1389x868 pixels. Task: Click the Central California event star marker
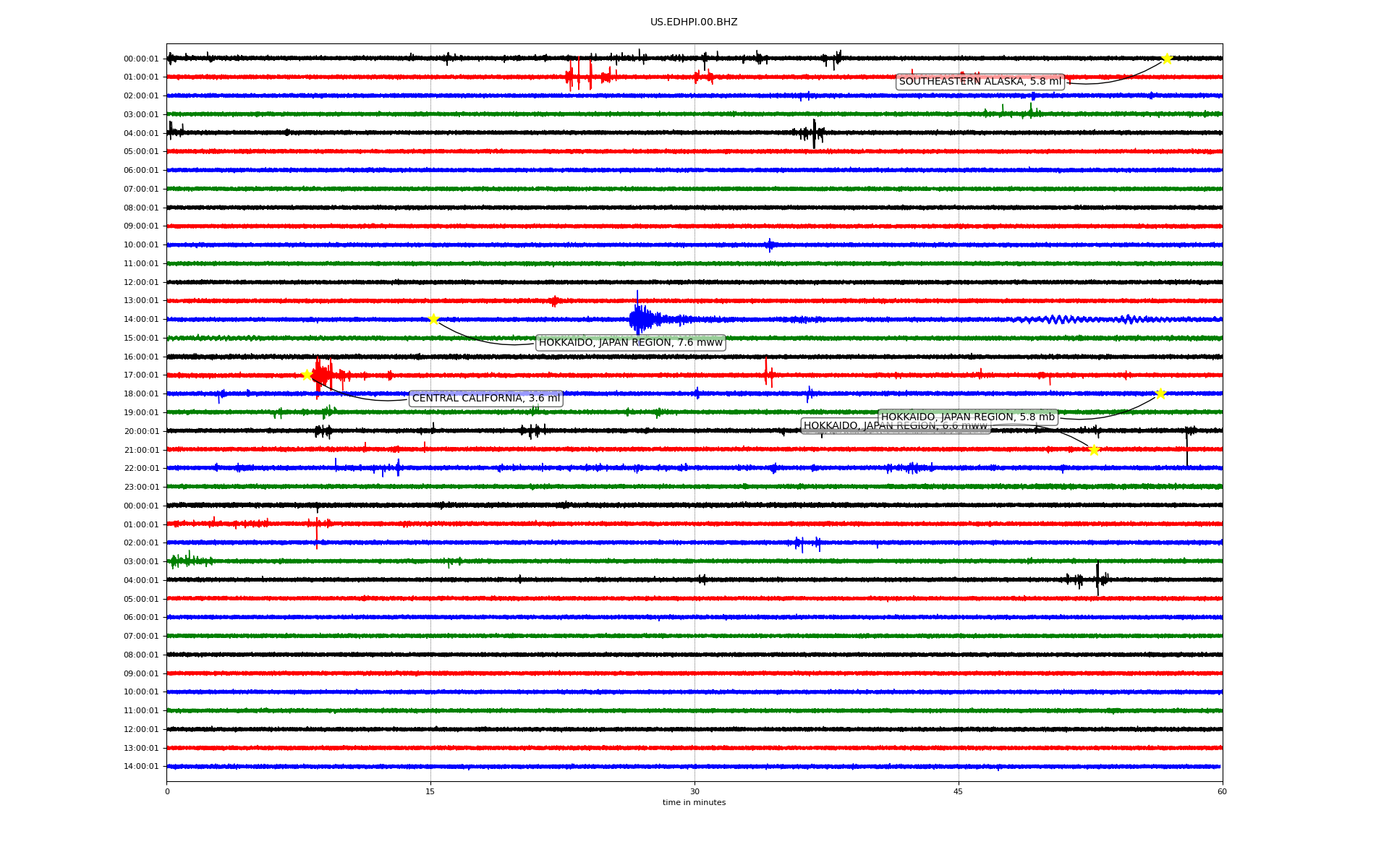(307, 375)
